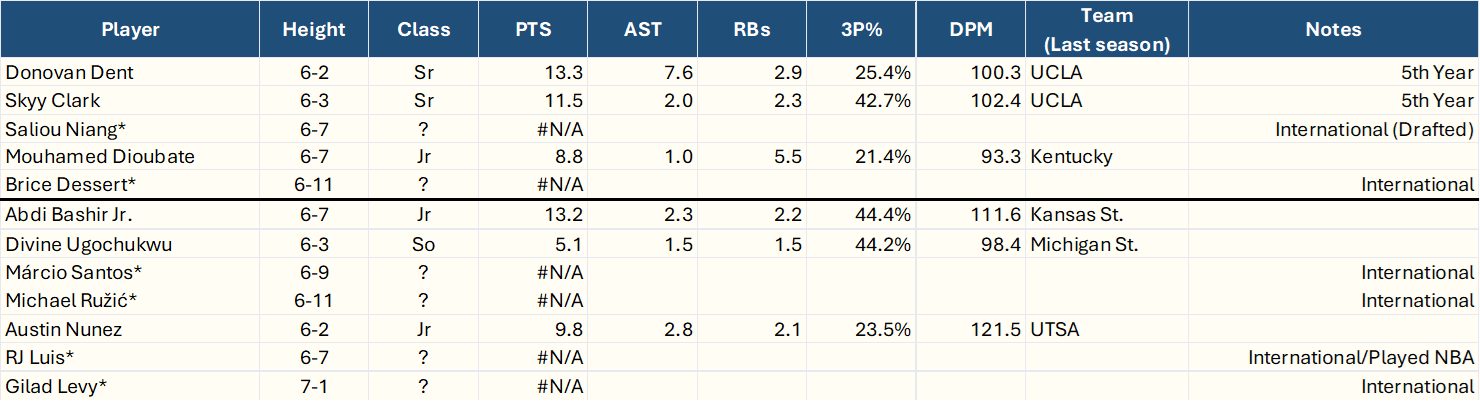Click the 3P% column header
The image size is (1480, 401).
point(862,29)
